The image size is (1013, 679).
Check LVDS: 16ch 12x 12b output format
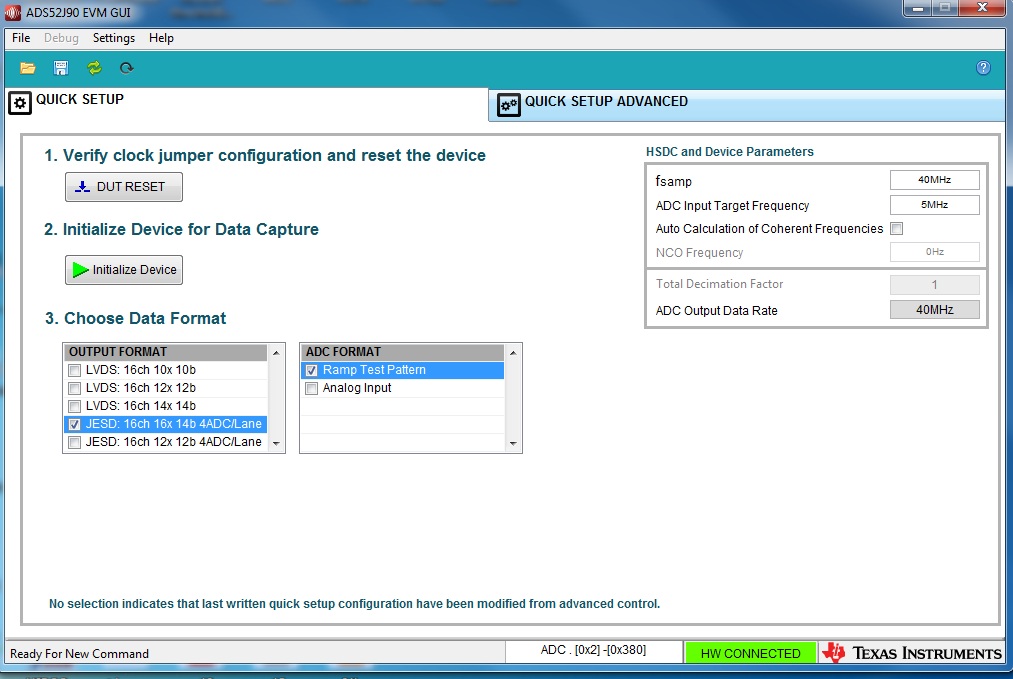pos(74,388)
